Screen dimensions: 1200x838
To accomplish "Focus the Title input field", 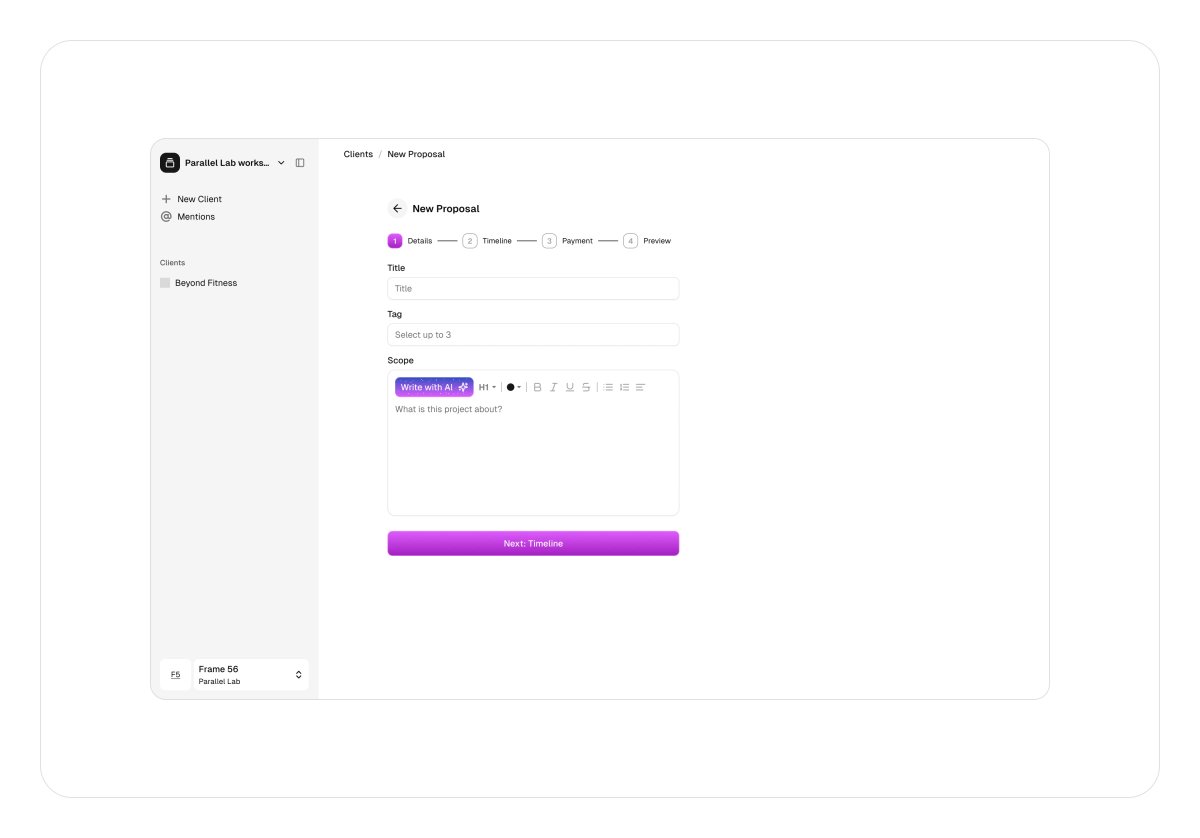I will [x=533, y=289].
